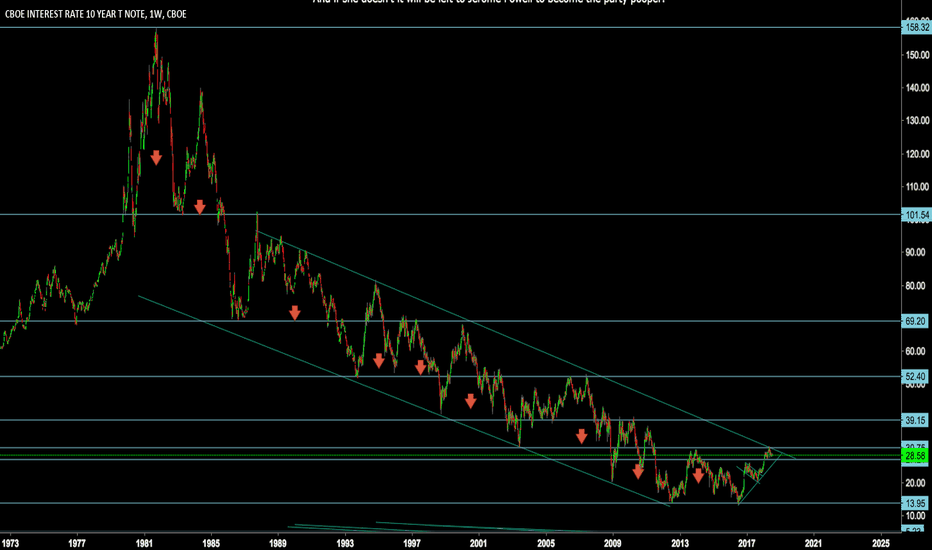Click the 1997 label on time axis
This screenshot has width=932, height=550.
pyautogui.click(x=412, y=543)
